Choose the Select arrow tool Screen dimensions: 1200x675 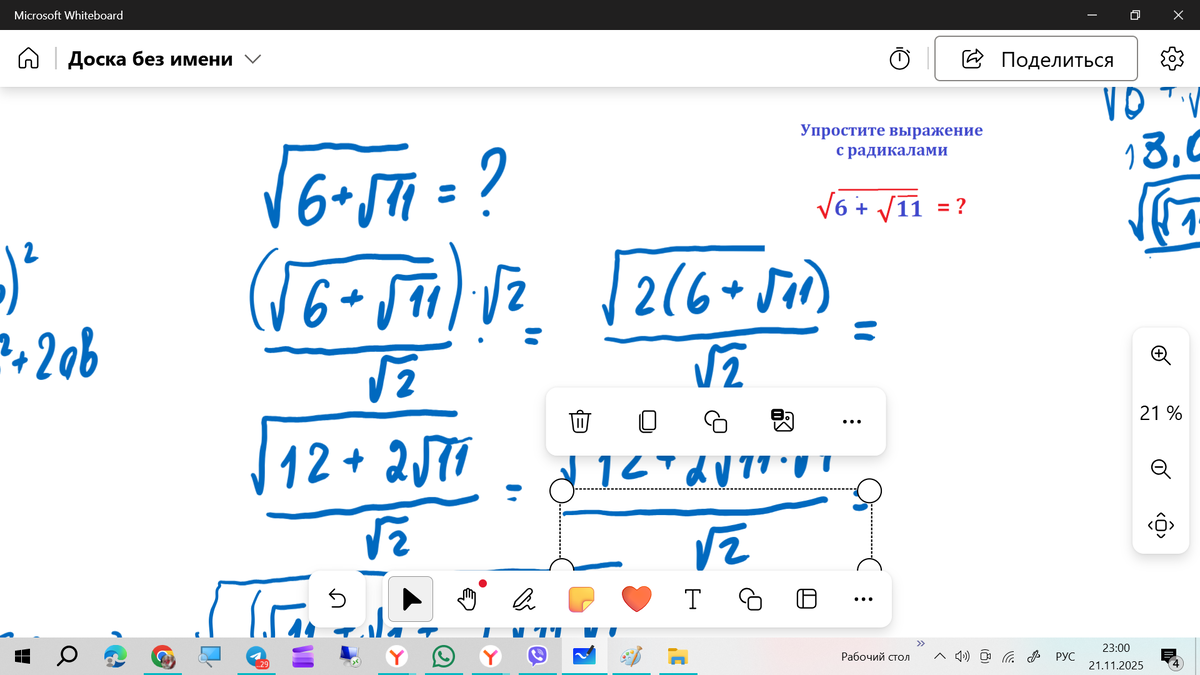[x=411, y=599]
